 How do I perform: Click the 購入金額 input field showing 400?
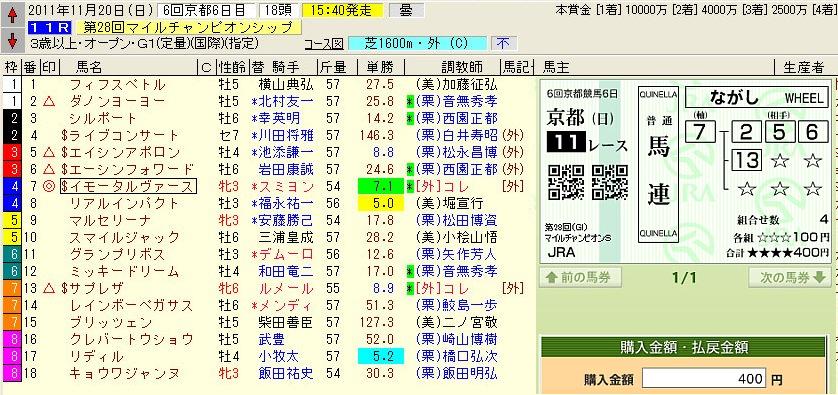704,379
